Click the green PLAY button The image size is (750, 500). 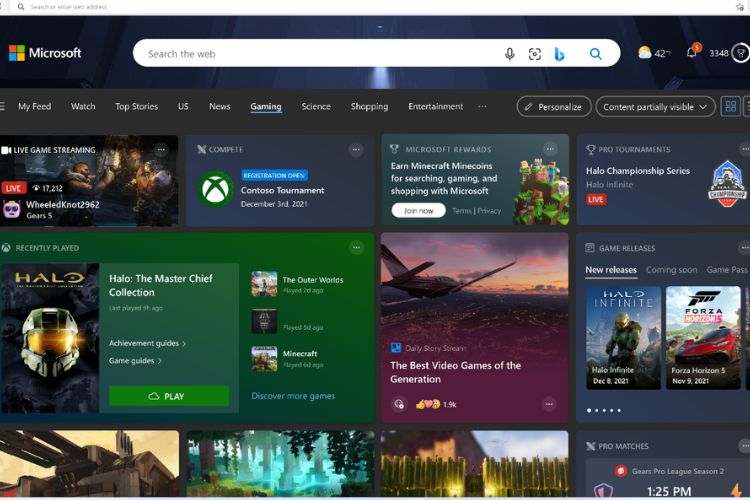(x=169, y=396)
